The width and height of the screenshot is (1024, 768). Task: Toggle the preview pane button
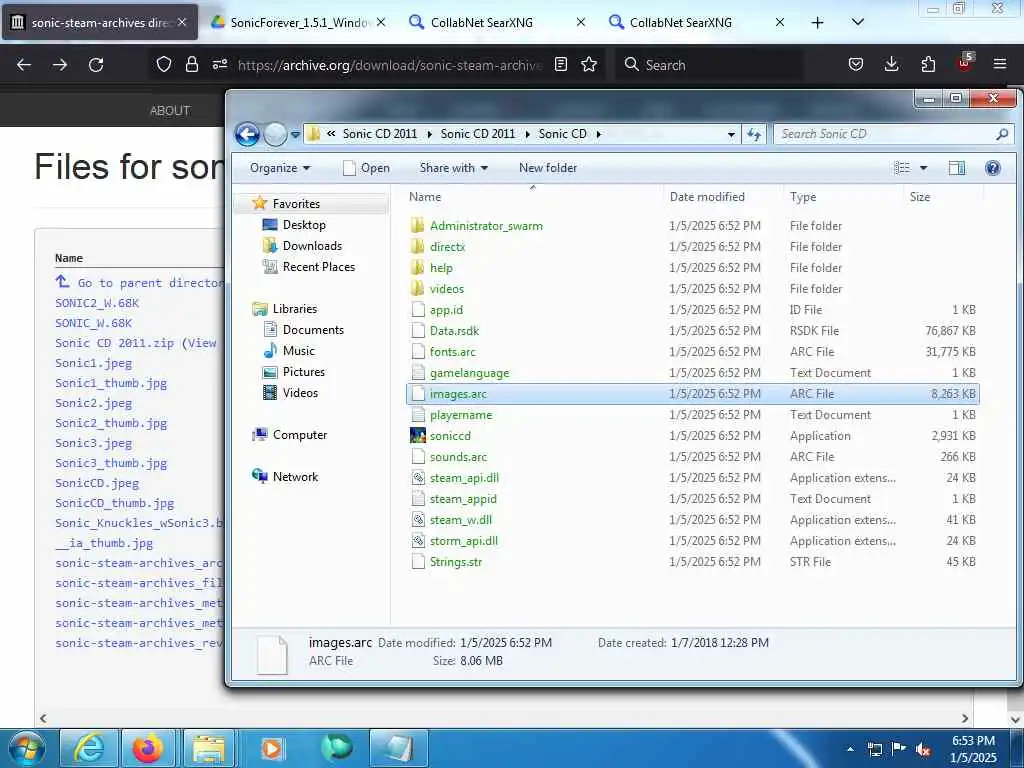(957, 168)
